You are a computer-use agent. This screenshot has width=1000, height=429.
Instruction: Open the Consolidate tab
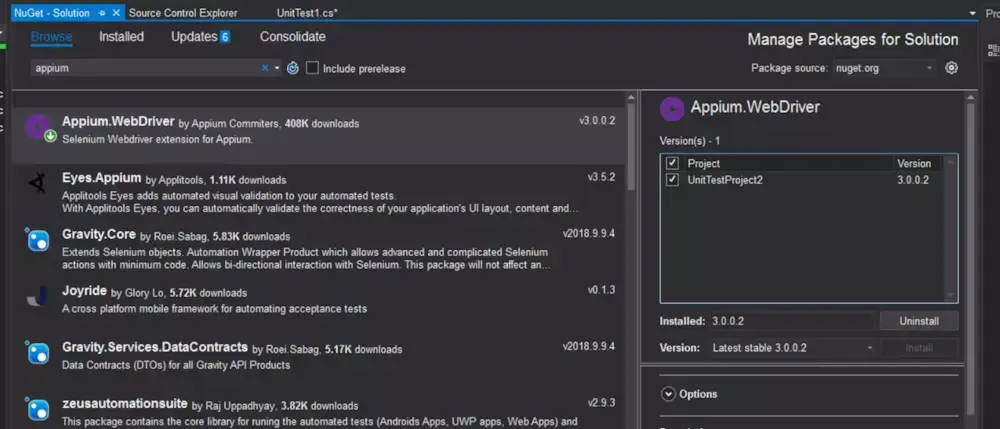click(293, 37)
